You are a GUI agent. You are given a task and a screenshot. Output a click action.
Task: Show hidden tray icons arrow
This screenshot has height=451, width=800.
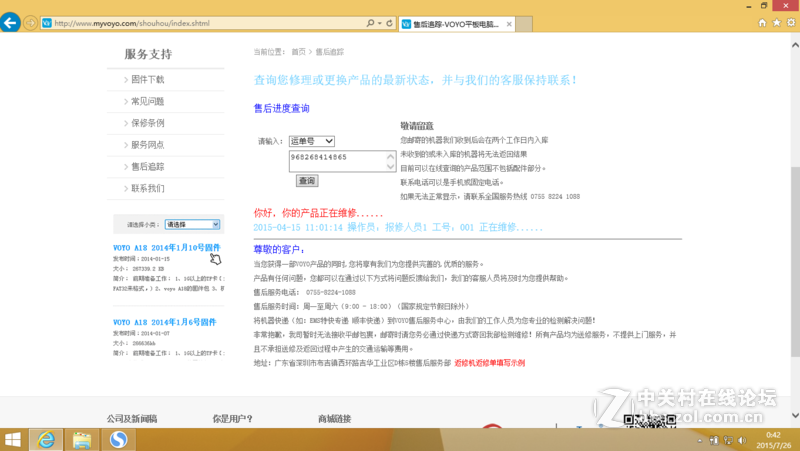[x=699, y=440]
